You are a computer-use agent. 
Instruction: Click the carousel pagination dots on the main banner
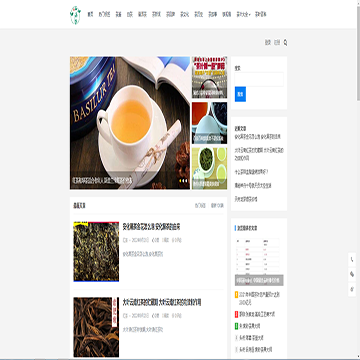pos(184,181)
